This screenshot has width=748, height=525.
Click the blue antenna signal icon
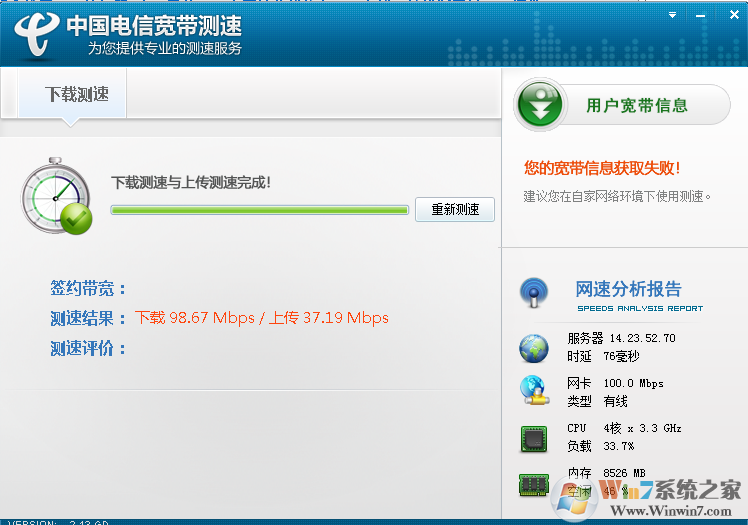[x=534, y=292]
